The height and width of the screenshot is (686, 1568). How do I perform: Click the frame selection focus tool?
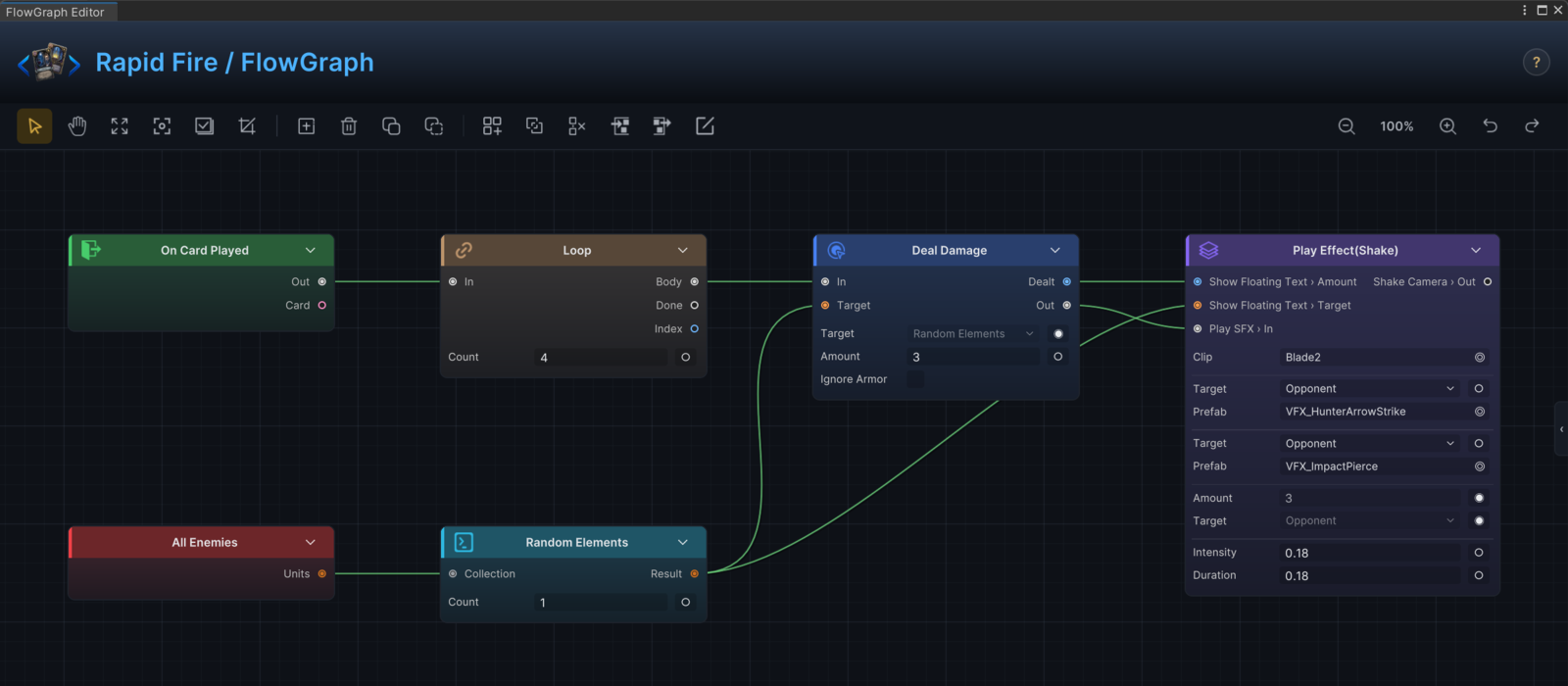[162, 126]
